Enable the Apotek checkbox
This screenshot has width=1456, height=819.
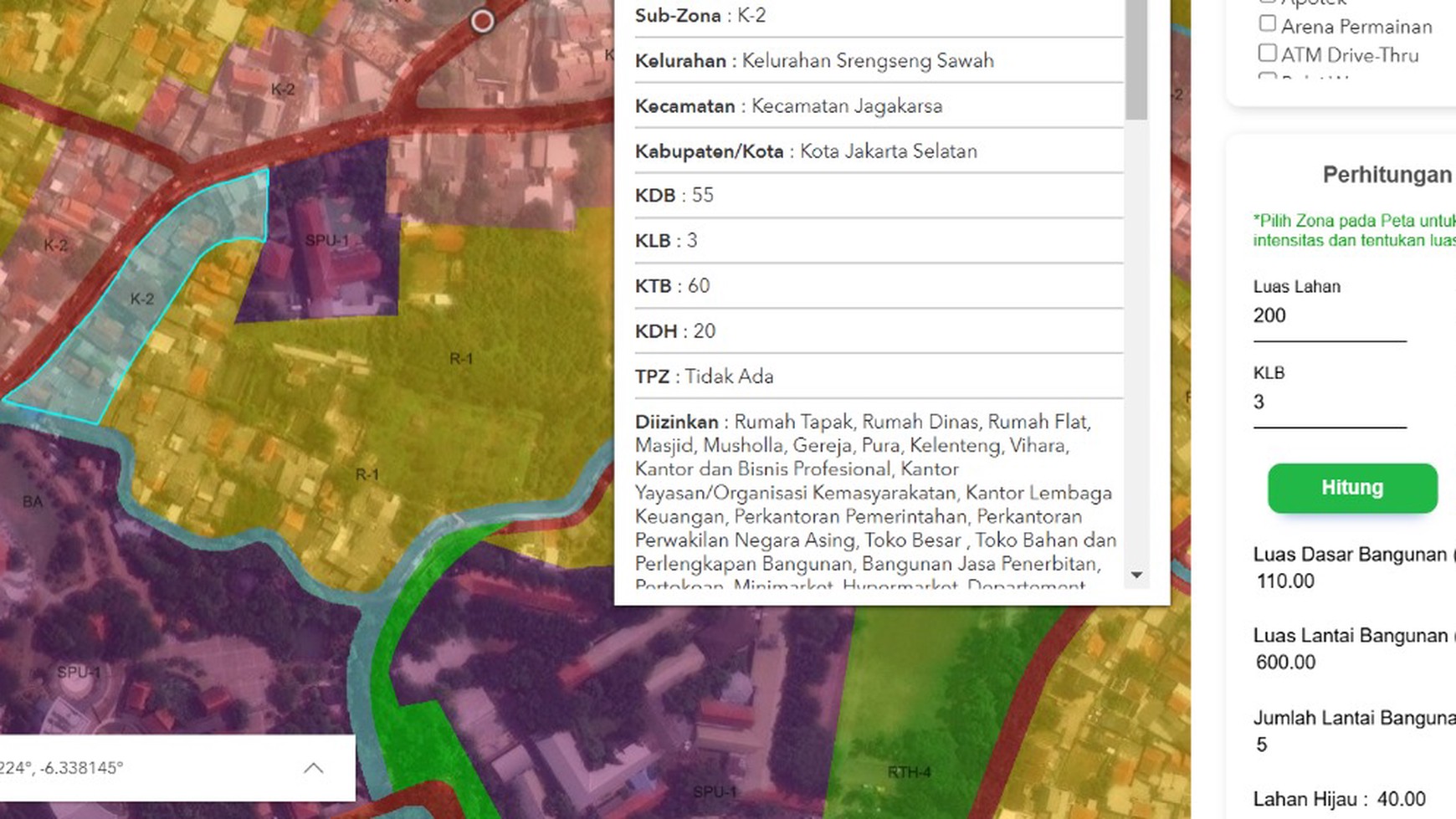point(1267,2)
